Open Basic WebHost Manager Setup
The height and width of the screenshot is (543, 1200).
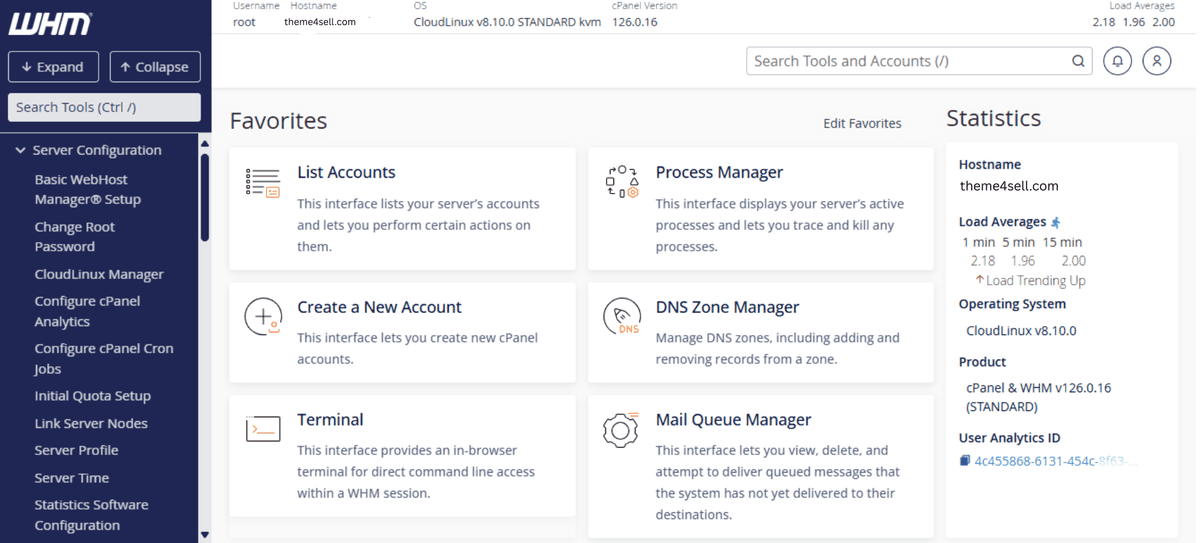[x=88, y=189]
